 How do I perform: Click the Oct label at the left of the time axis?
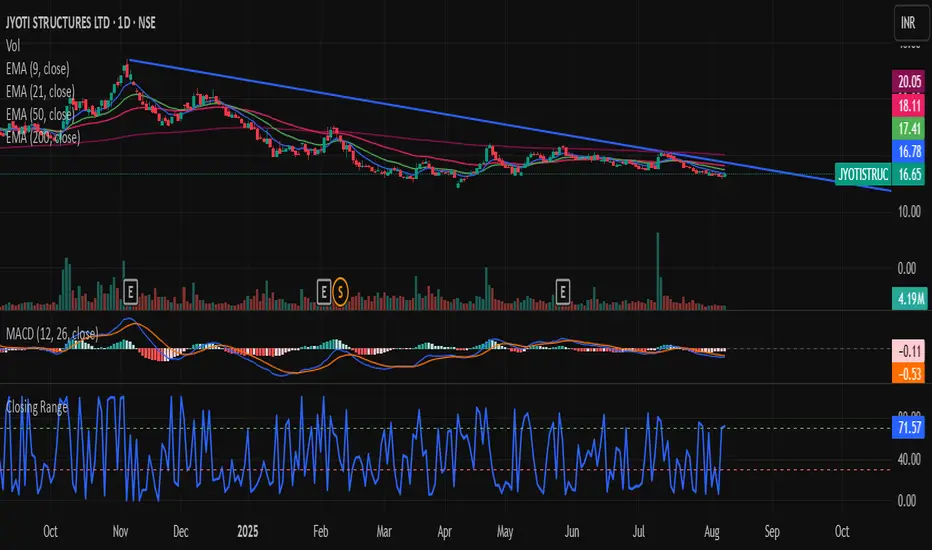(x=51, y=531)
